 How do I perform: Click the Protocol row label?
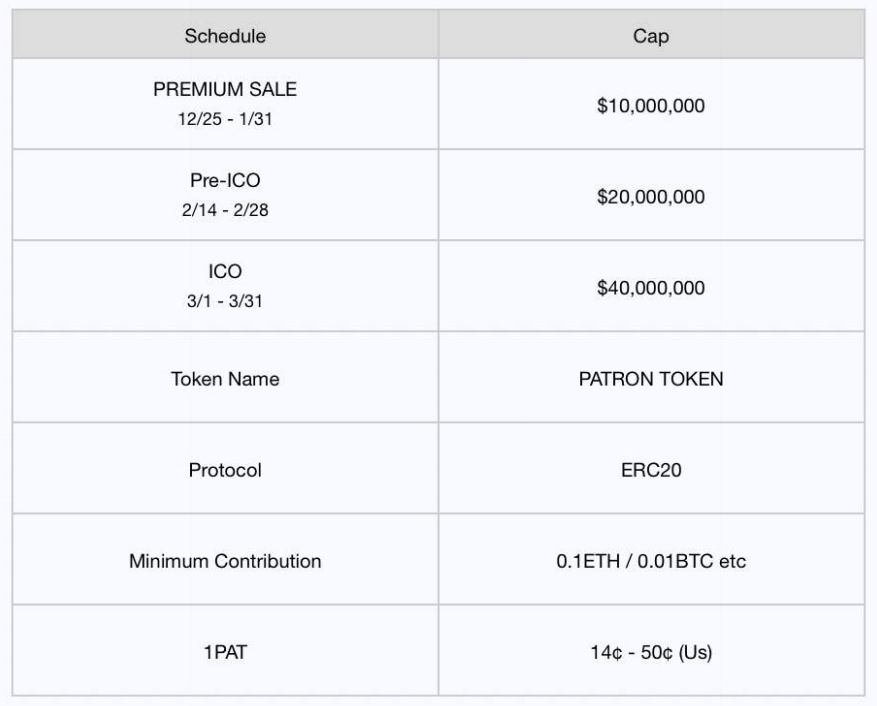click(x=225, y=470)
